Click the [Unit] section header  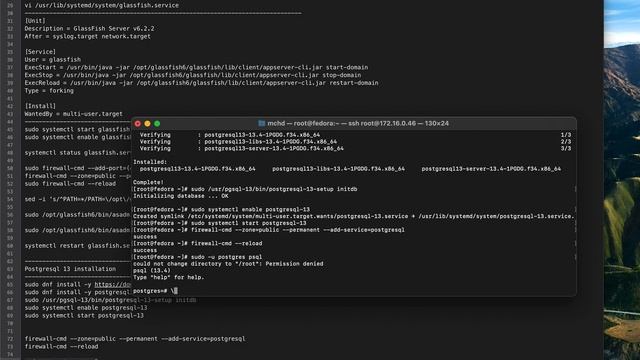(35, 21)
